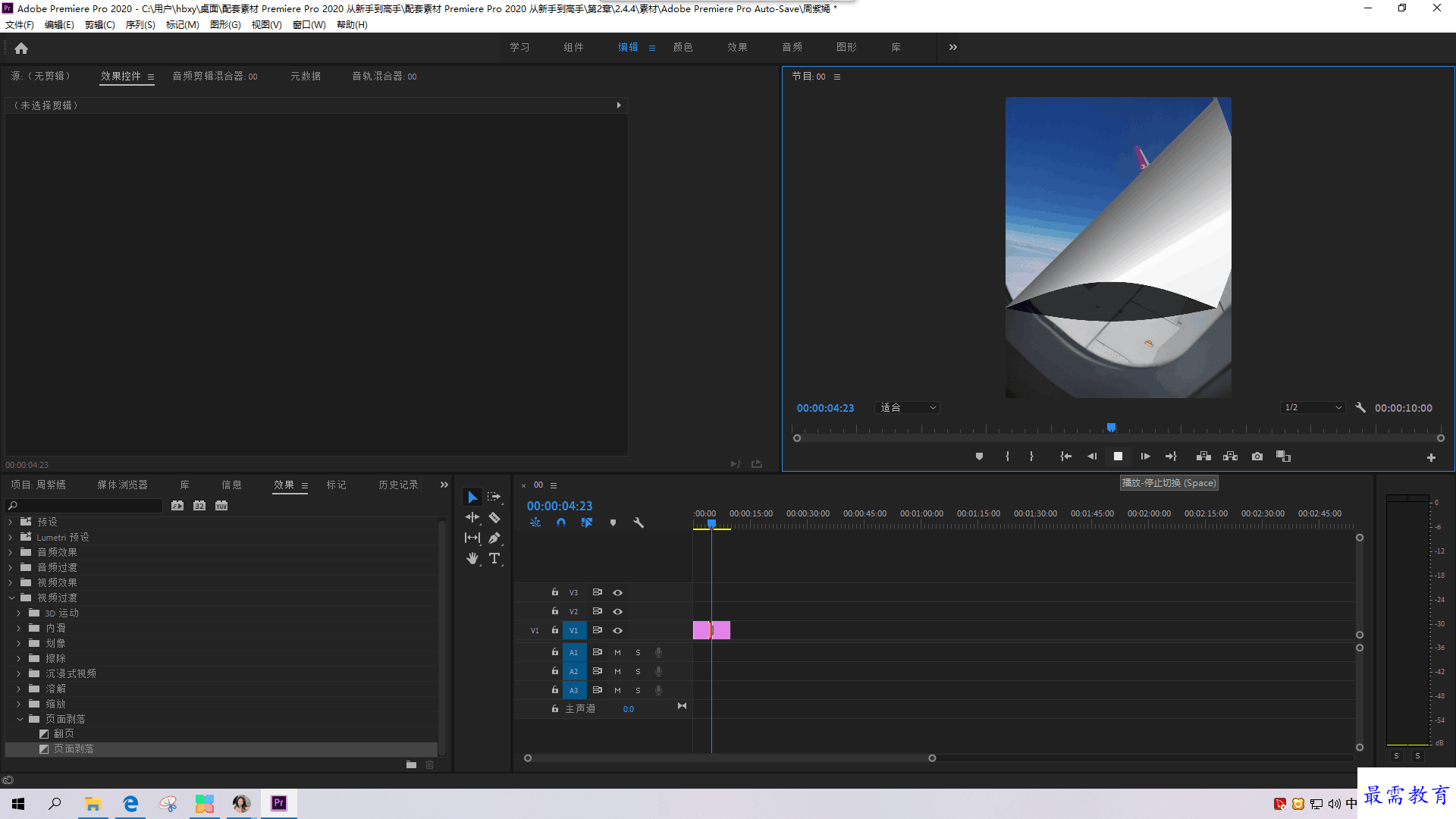Click the Program monitor playhead marker

(x=1111, y=428)
